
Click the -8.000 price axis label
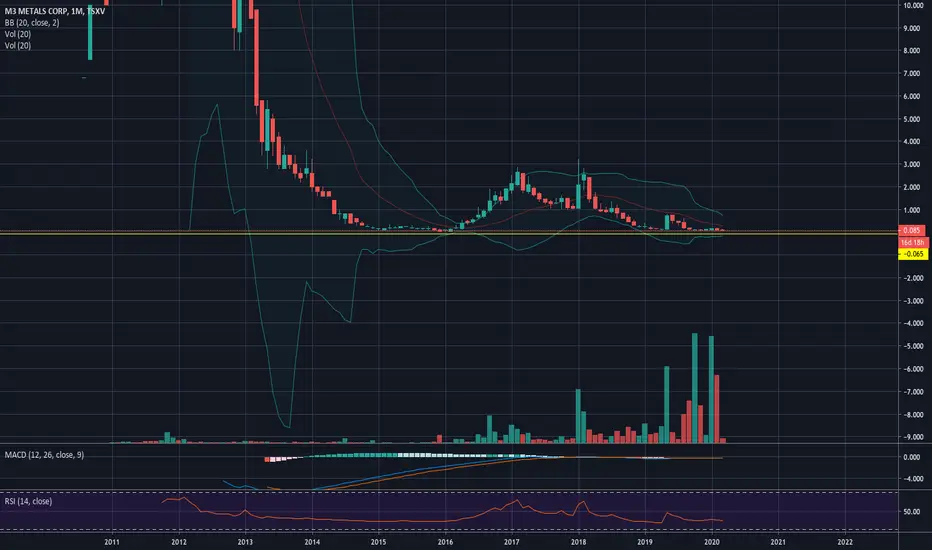coord(912,414)
